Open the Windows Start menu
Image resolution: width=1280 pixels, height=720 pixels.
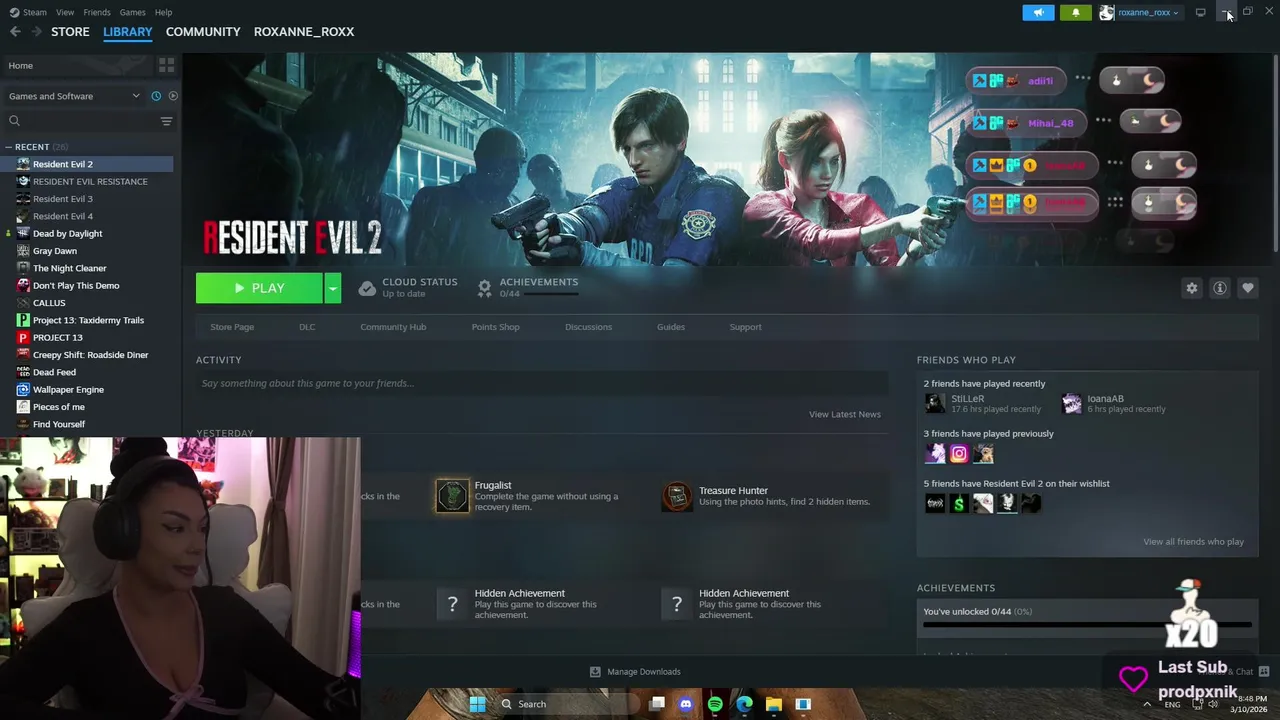coord(477,704)
